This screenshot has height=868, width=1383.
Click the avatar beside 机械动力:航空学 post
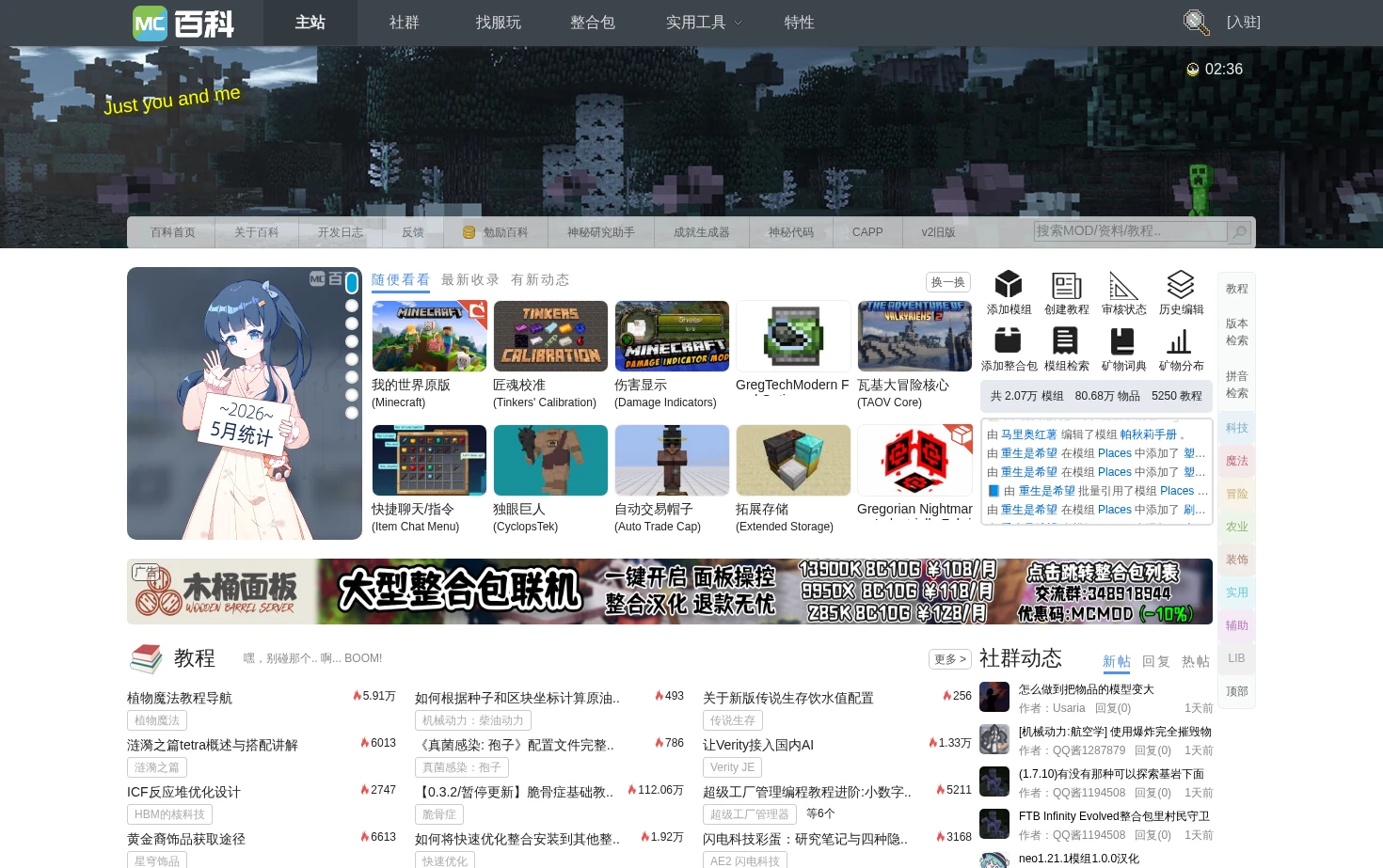pyautogui.click(x=994, y=739)
